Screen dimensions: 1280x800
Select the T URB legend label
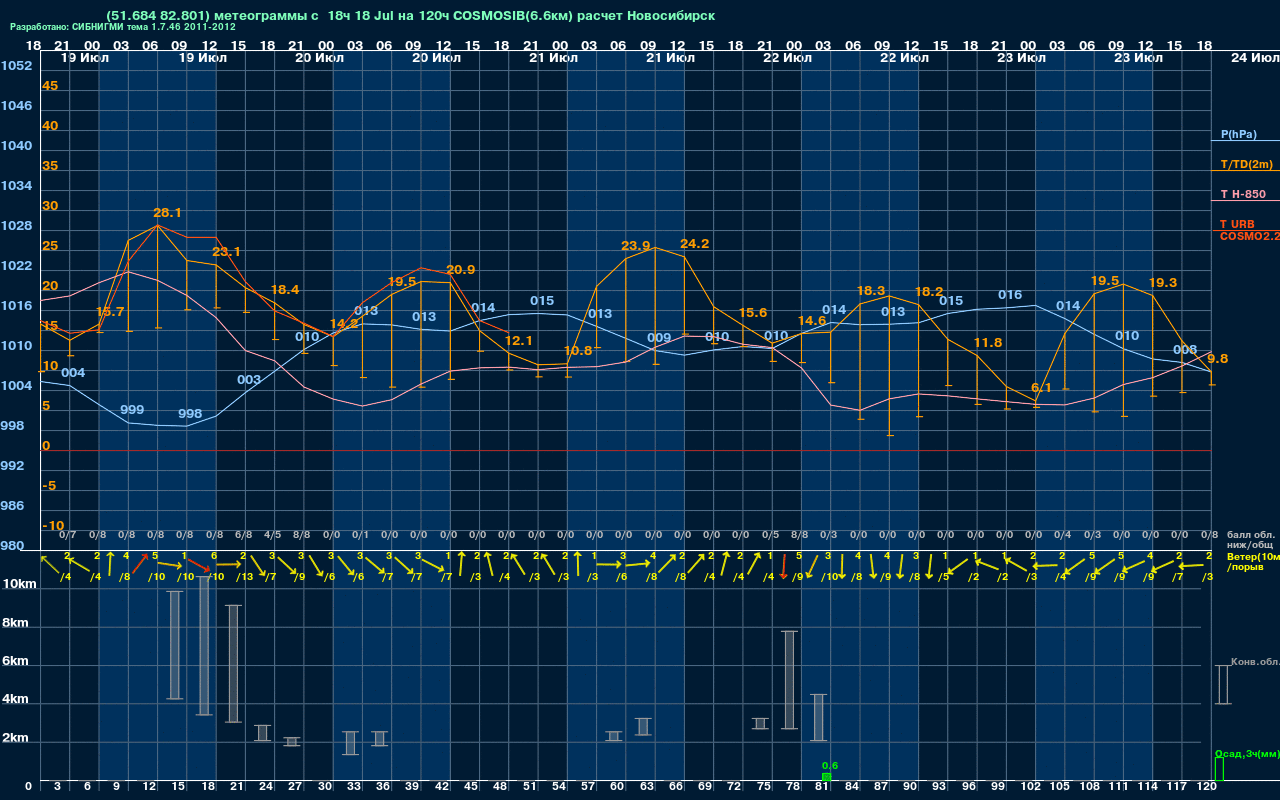tap(1237, 224)
